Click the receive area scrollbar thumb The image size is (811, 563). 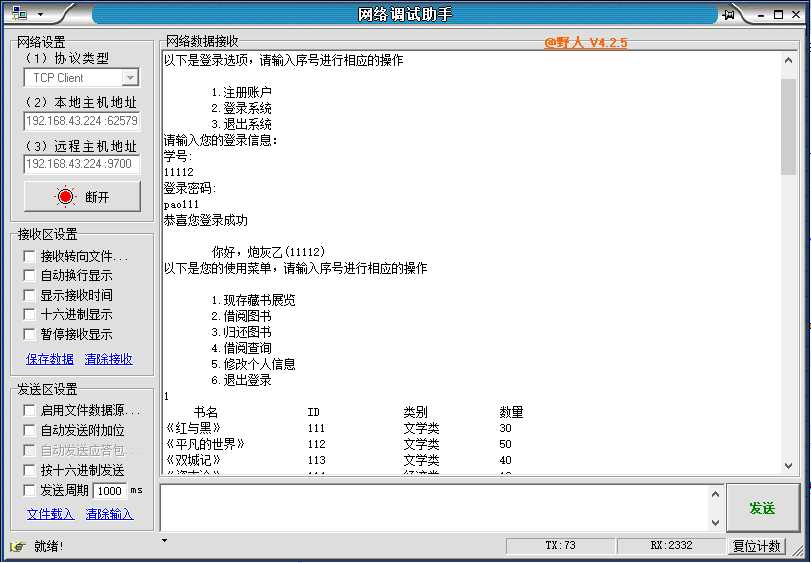(x=788, y=127)
